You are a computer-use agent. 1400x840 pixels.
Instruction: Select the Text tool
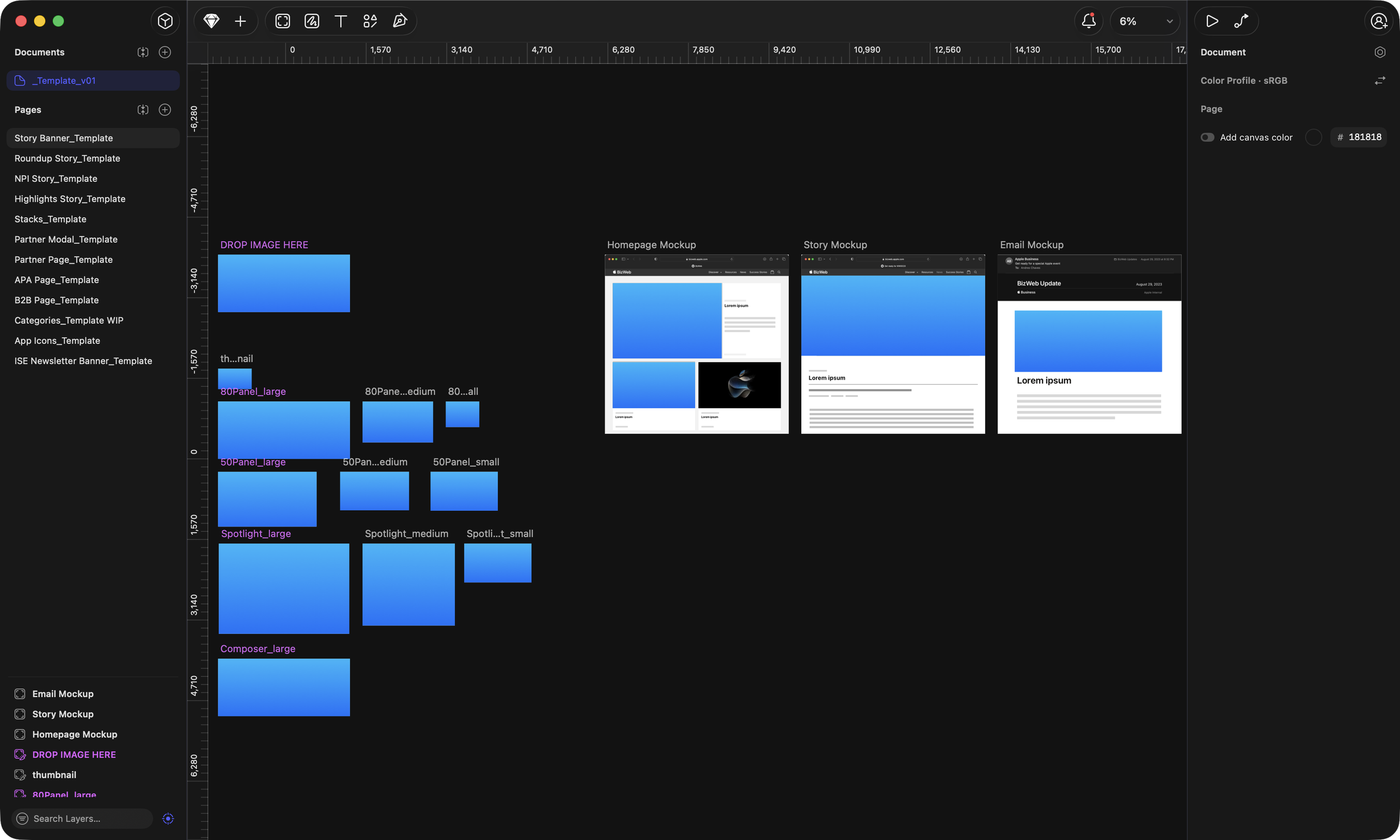pyautogui.click(x=340, y=21)
